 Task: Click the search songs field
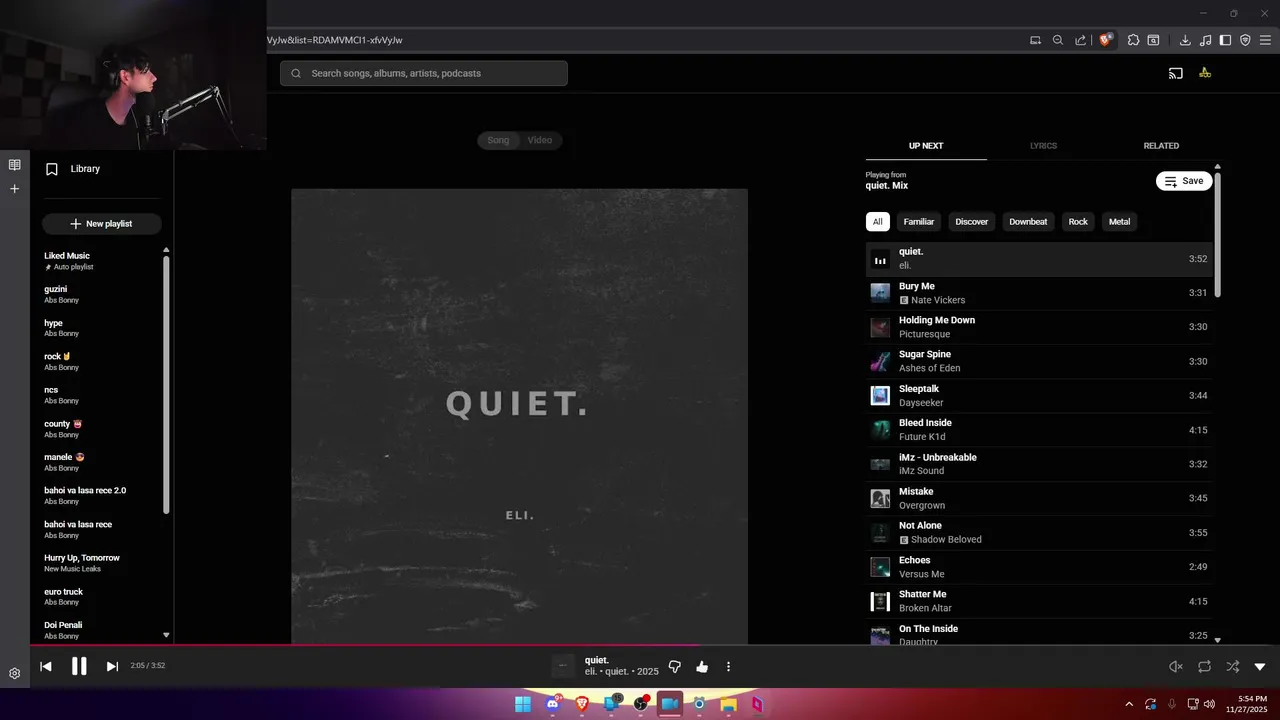tap(424, 73)
